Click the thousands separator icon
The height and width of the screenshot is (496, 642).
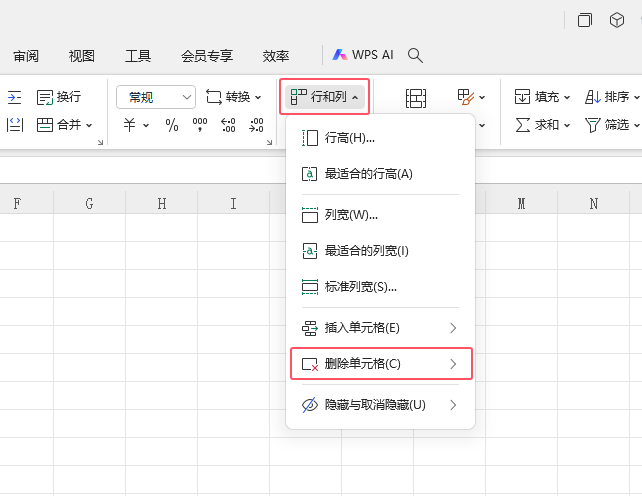tap(200, 125)
